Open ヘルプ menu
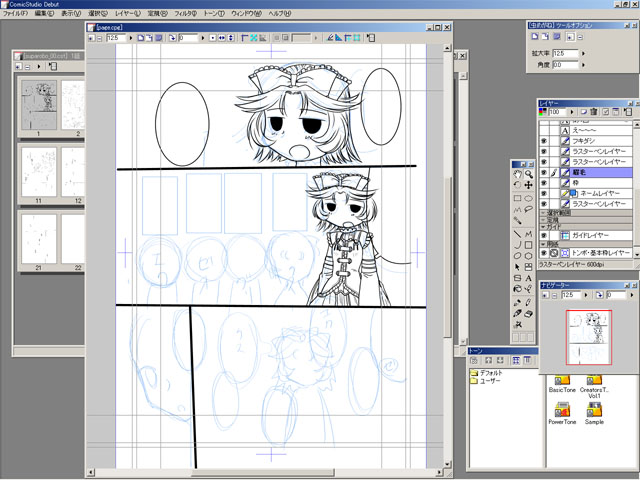This screenshot has height=480, width=640. coord(280,13)
